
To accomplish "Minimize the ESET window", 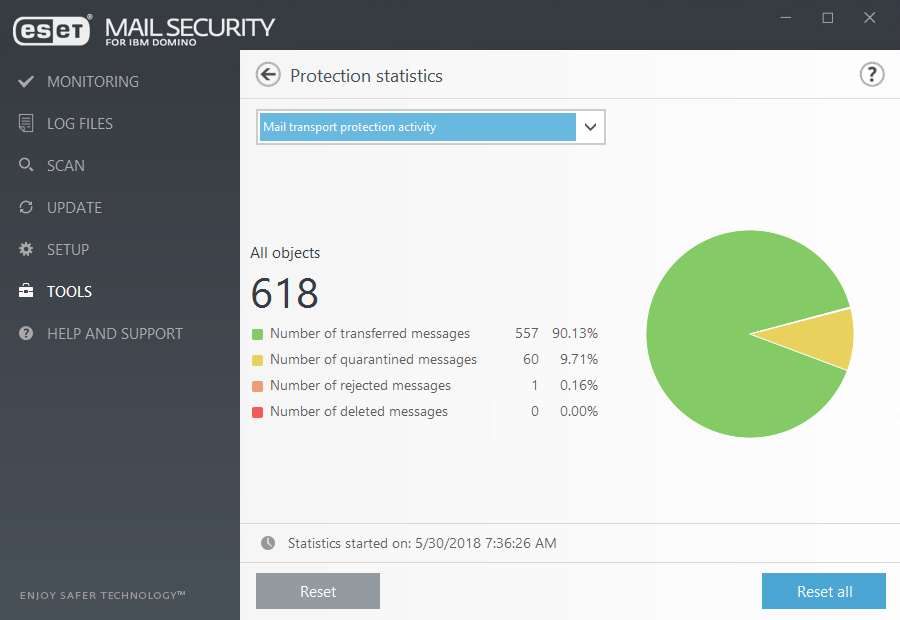I will pos(786,18).
